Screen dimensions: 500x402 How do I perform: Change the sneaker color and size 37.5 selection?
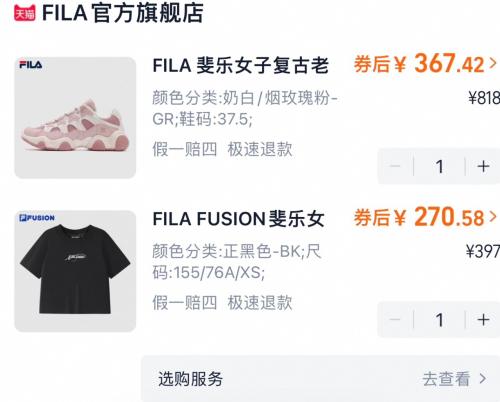tap(245, 108)
